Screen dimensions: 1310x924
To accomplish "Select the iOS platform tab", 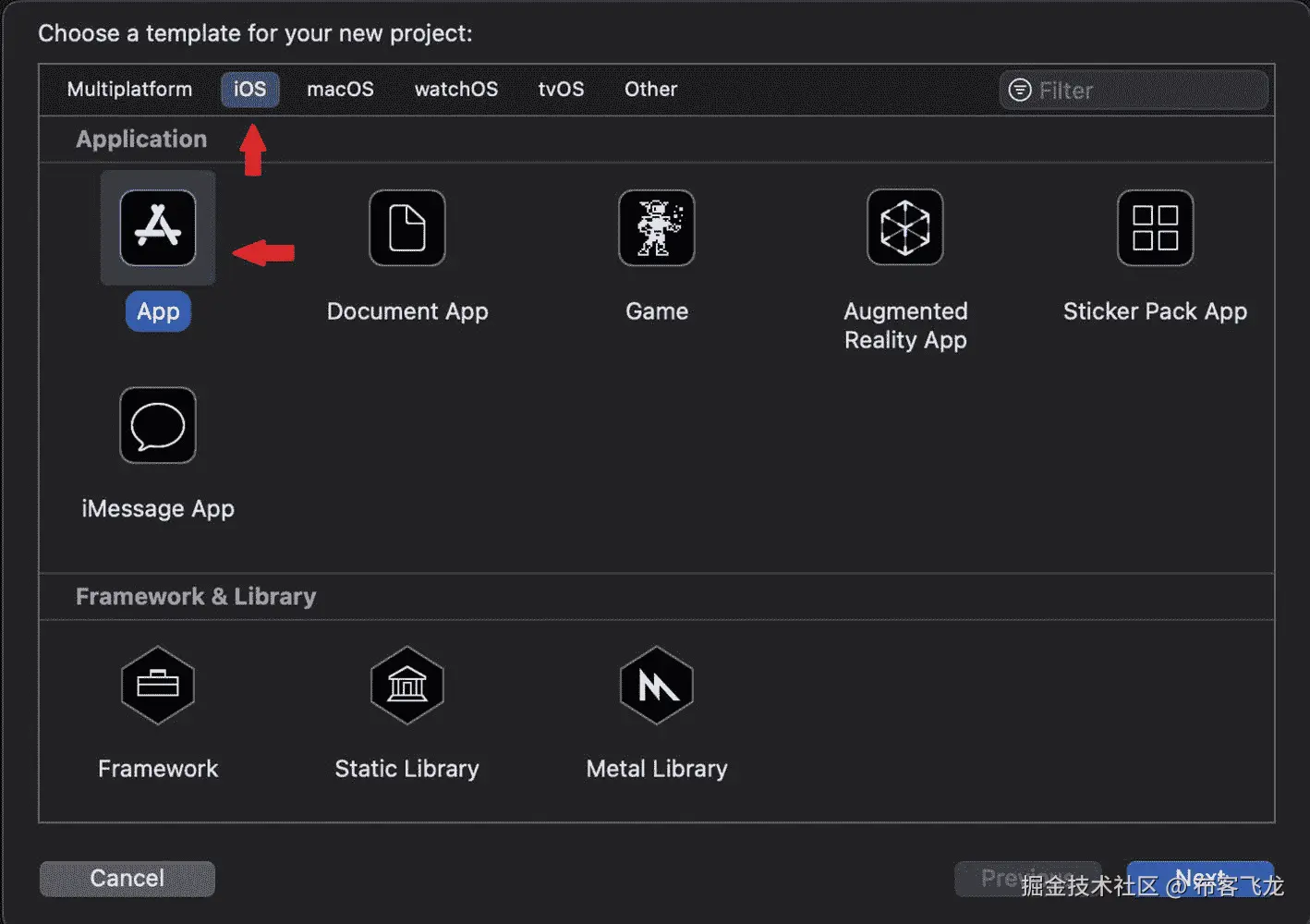I will [250, 89].
